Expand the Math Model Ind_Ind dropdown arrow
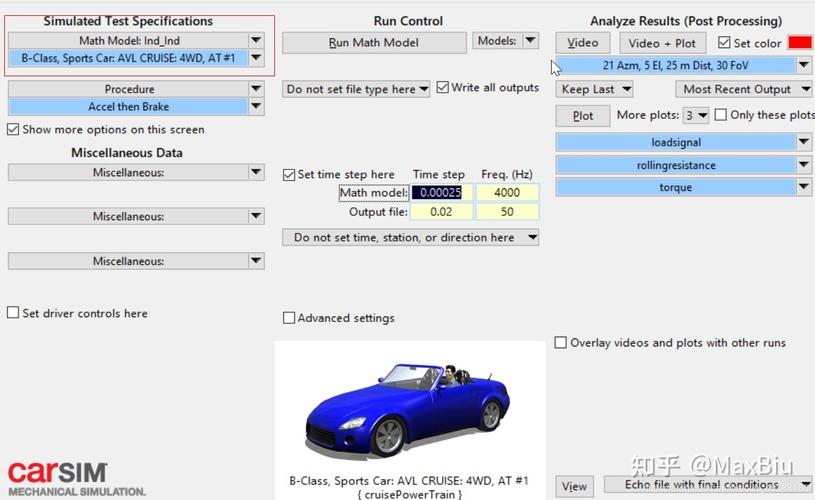This screenshot has height=500, width=815. click(256, 41)
